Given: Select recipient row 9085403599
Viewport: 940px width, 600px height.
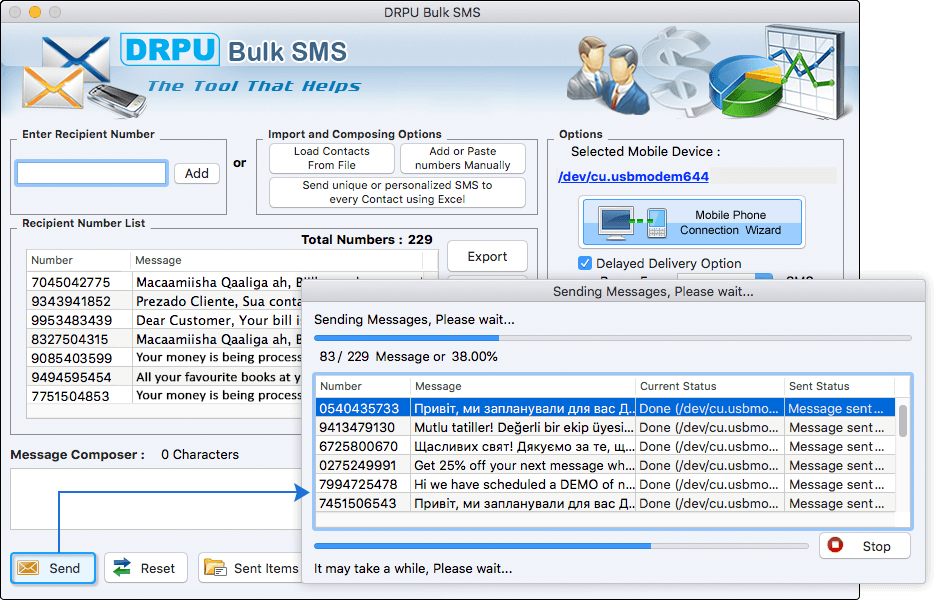Looking at the screenshot, I should [164, 358].
